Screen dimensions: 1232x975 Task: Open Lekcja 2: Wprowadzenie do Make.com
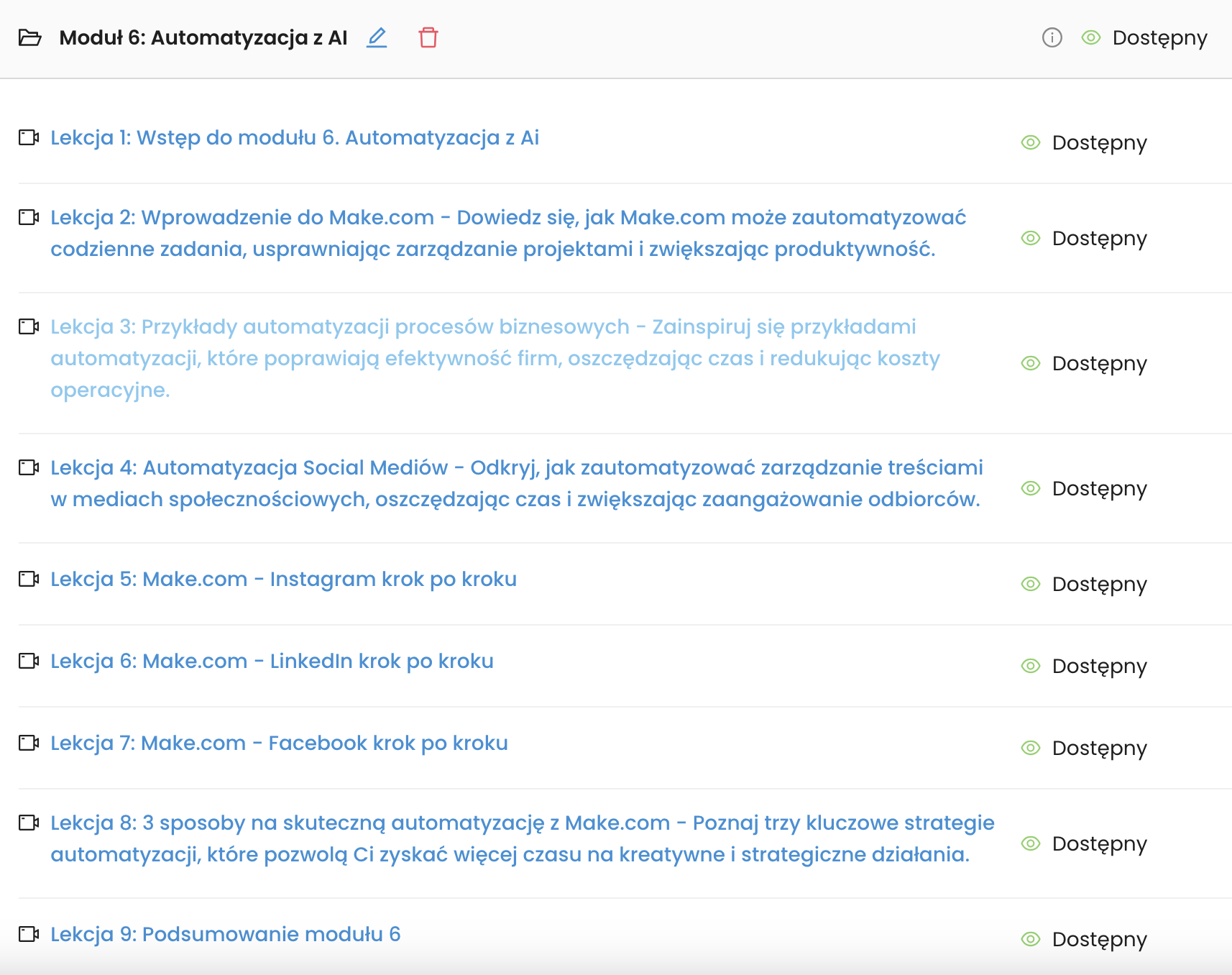(x=508, y=233)
